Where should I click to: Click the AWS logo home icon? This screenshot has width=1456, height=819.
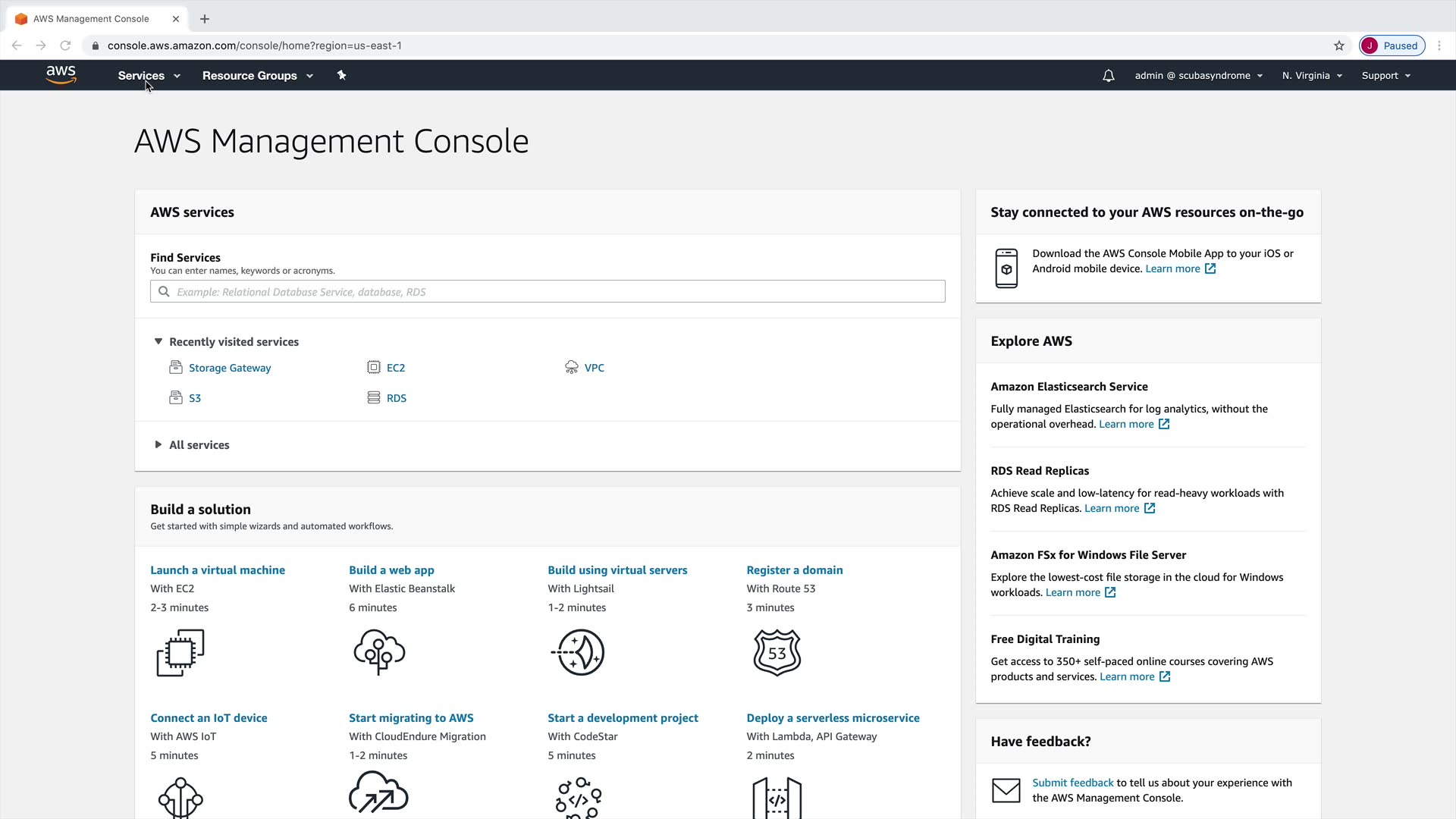point(61,74)
